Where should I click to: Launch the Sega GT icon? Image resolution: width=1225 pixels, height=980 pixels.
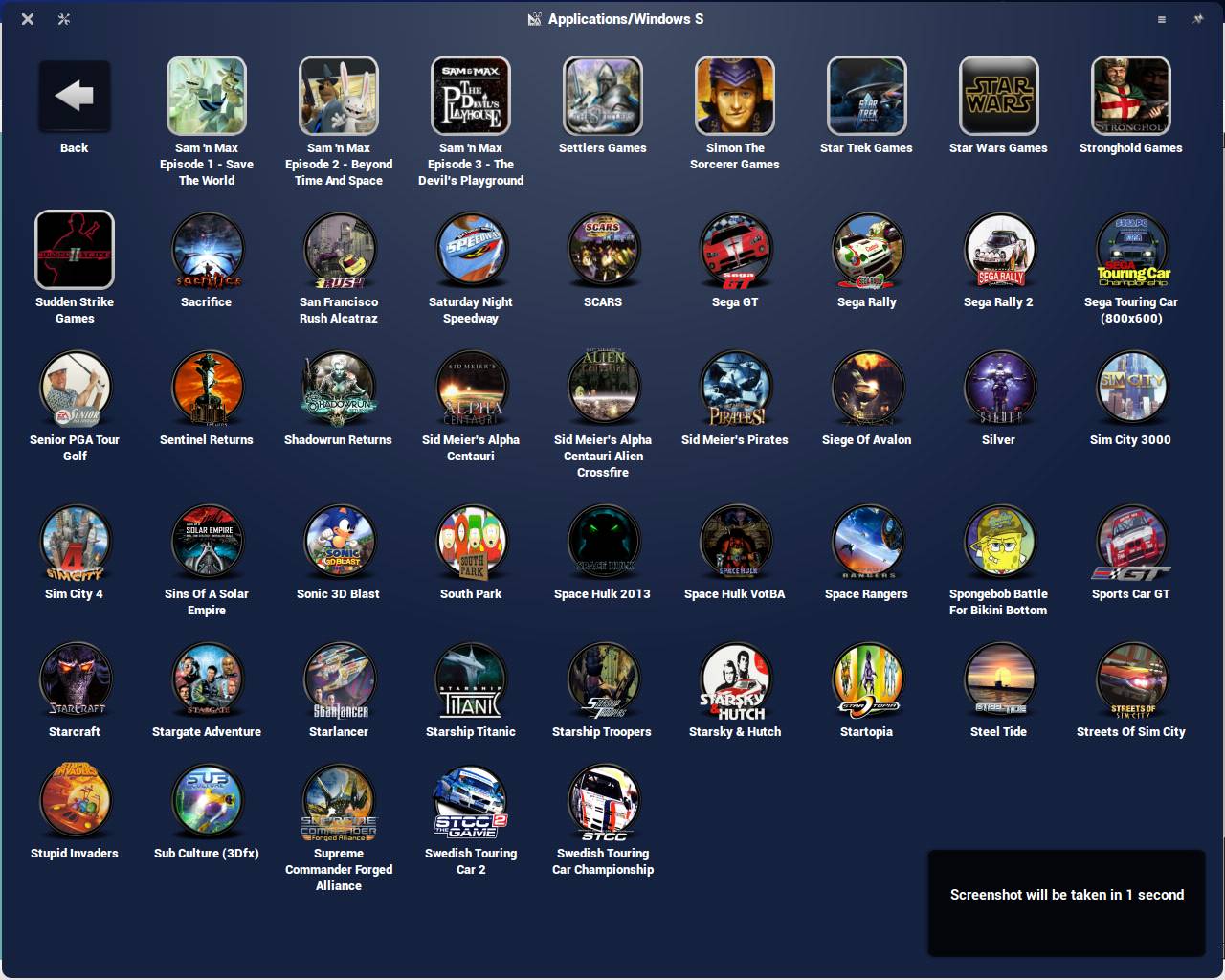pyautogui.click(x=735, y=250)
